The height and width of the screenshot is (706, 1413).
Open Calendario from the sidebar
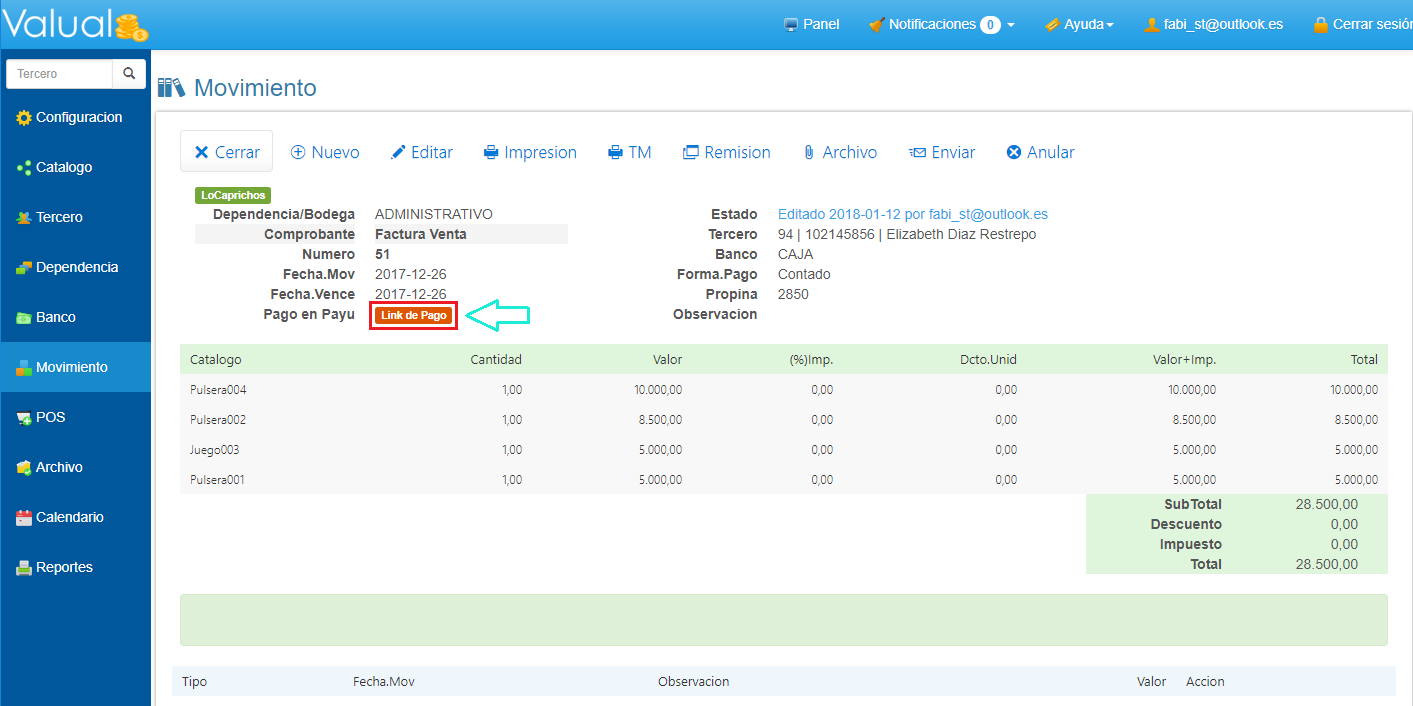(x=69, y=518)
